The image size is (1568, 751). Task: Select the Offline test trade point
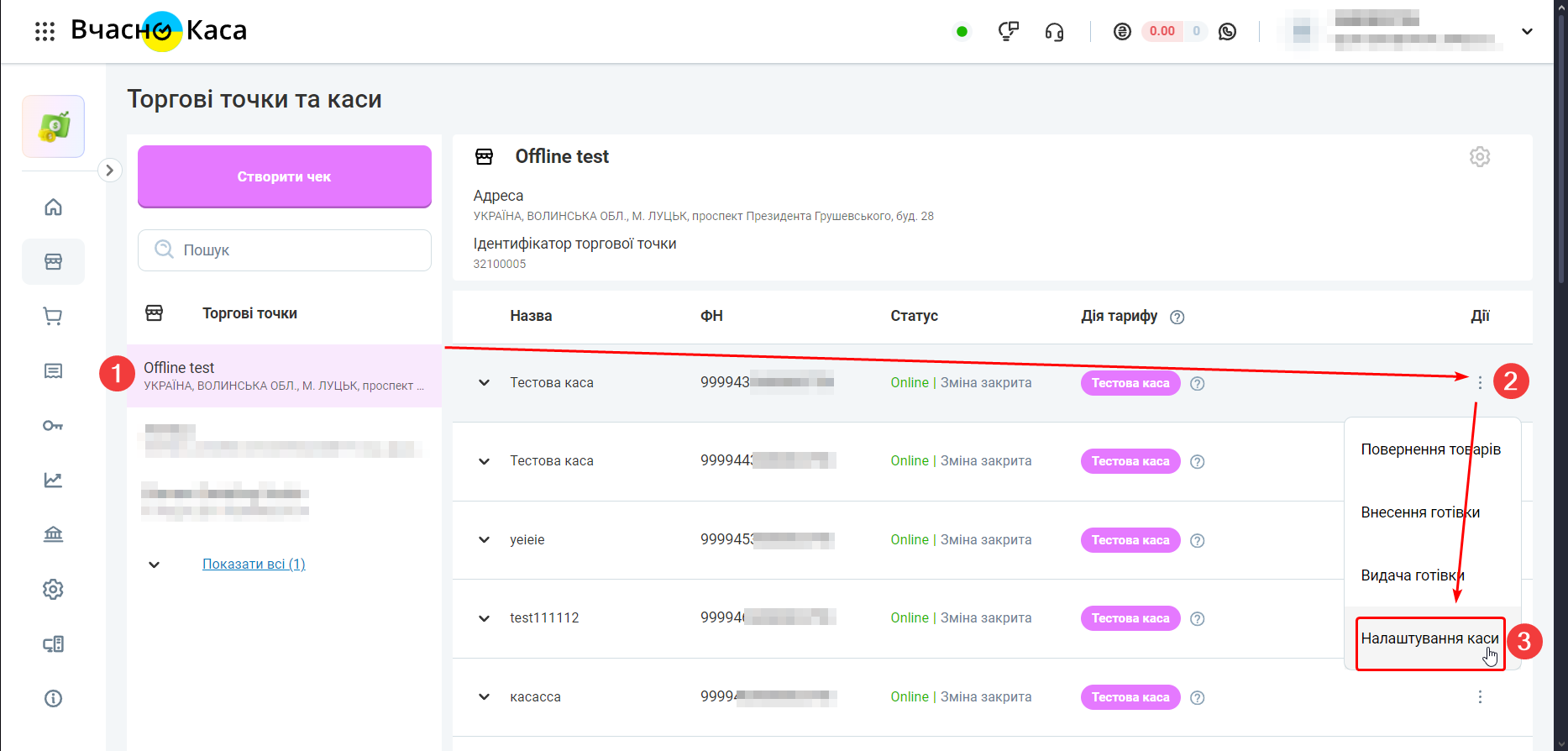point(284,375)
